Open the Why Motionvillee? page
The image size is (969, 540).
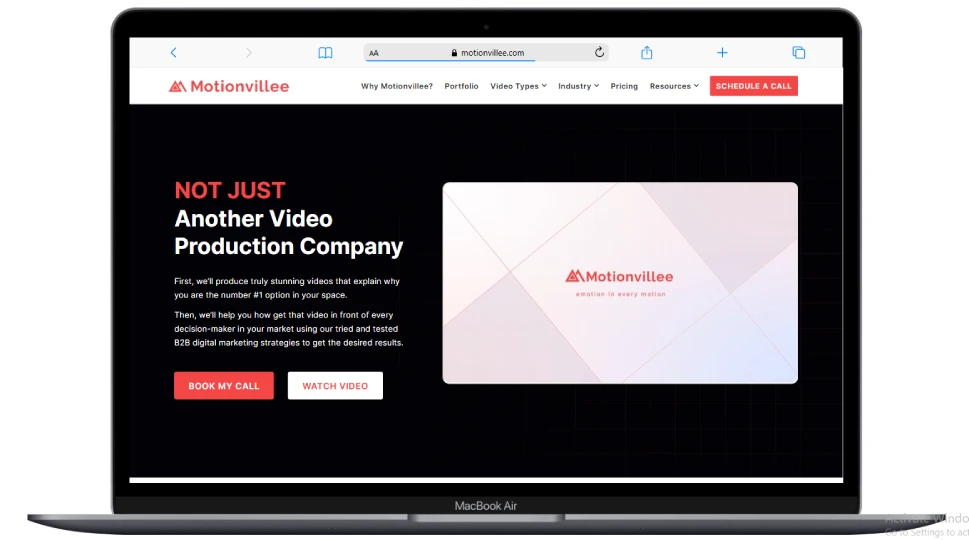(x=397, y=86)
